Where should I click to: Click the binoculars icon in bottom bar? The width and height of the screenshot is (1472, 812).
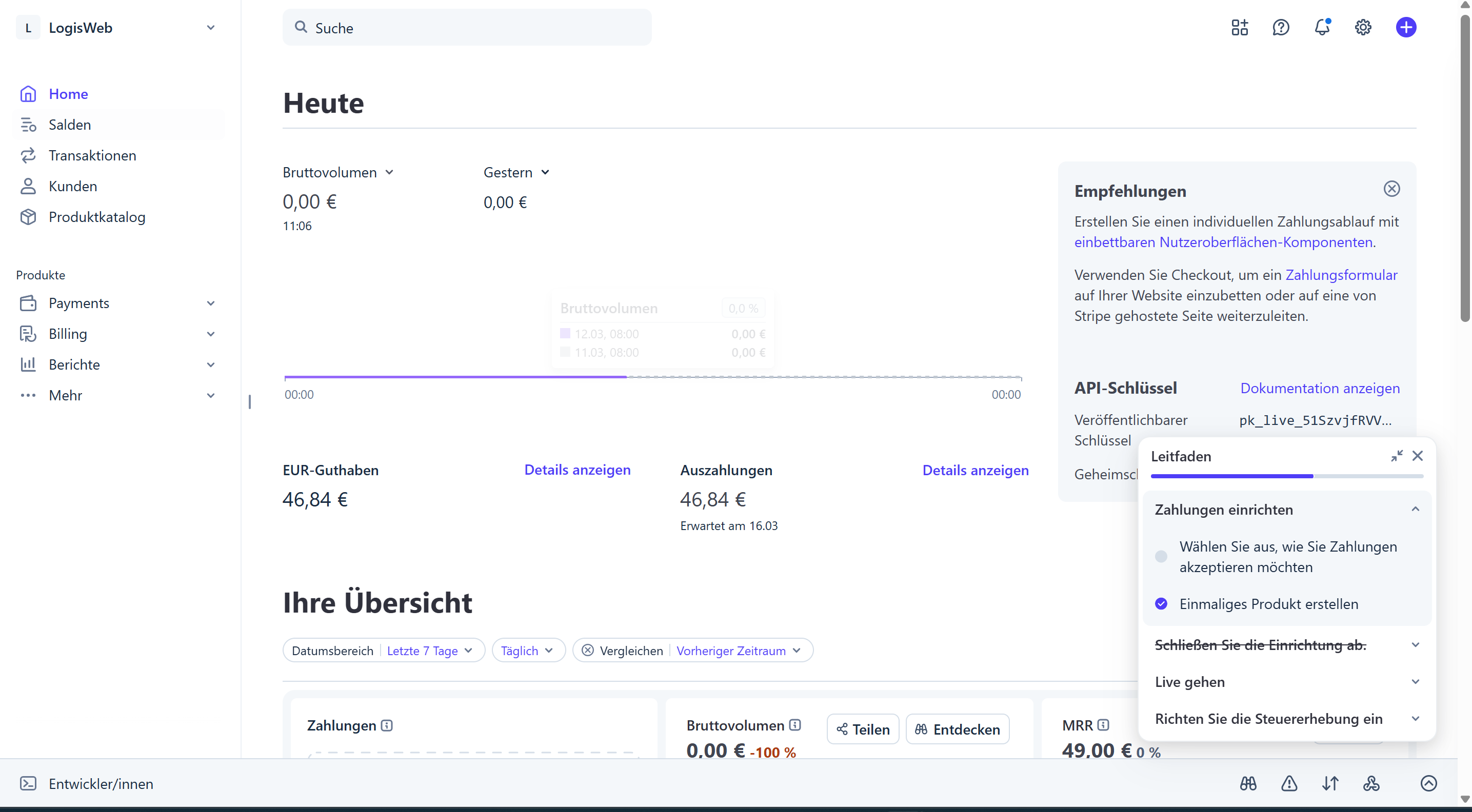point(1248,783)
